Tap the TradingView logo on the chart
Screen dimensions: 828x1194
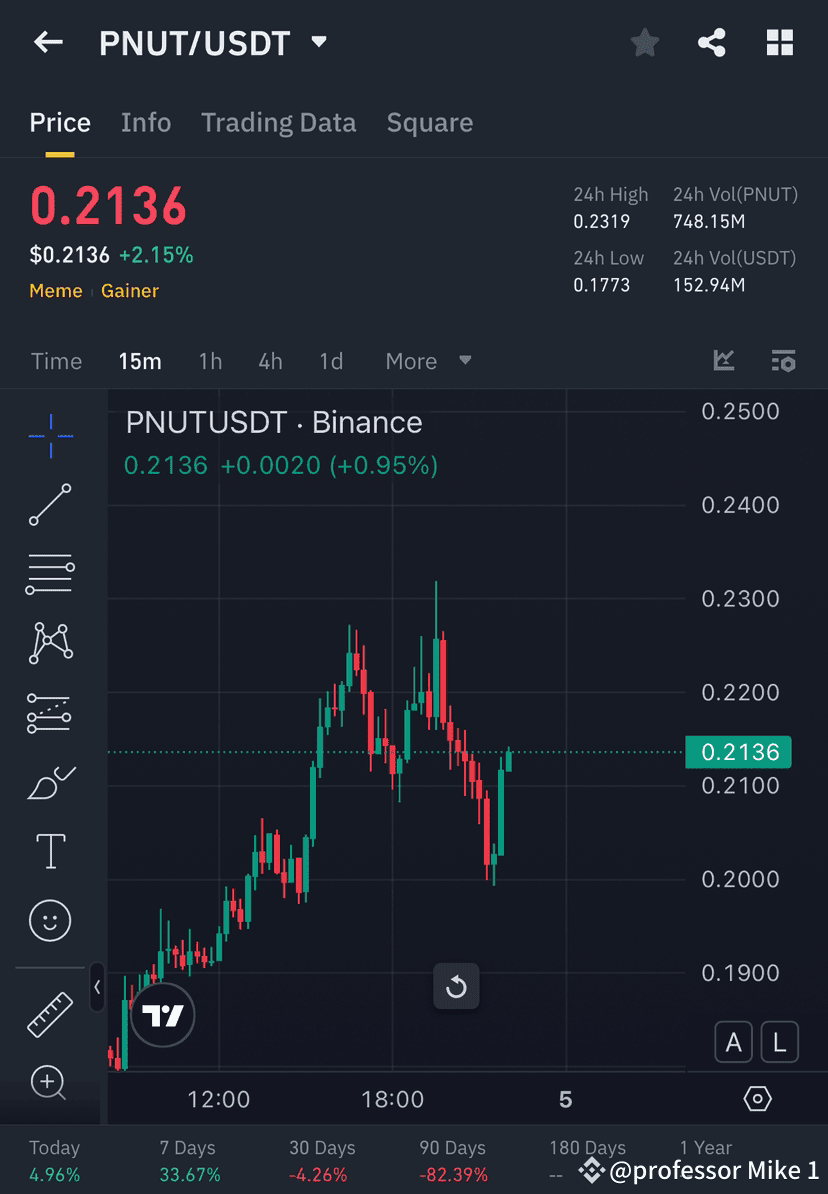(161, 1014)
